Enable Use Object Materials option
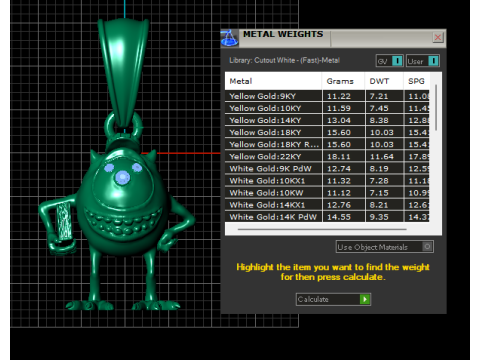This screenshot has height=360, width=480. pos(385,247)
